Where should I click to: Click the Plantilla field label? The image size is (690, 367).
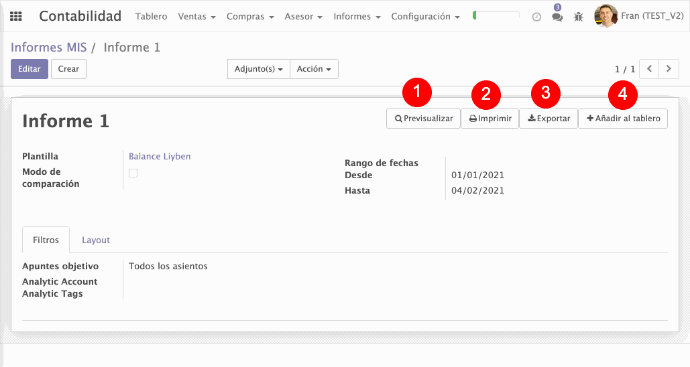coord(40,156)
